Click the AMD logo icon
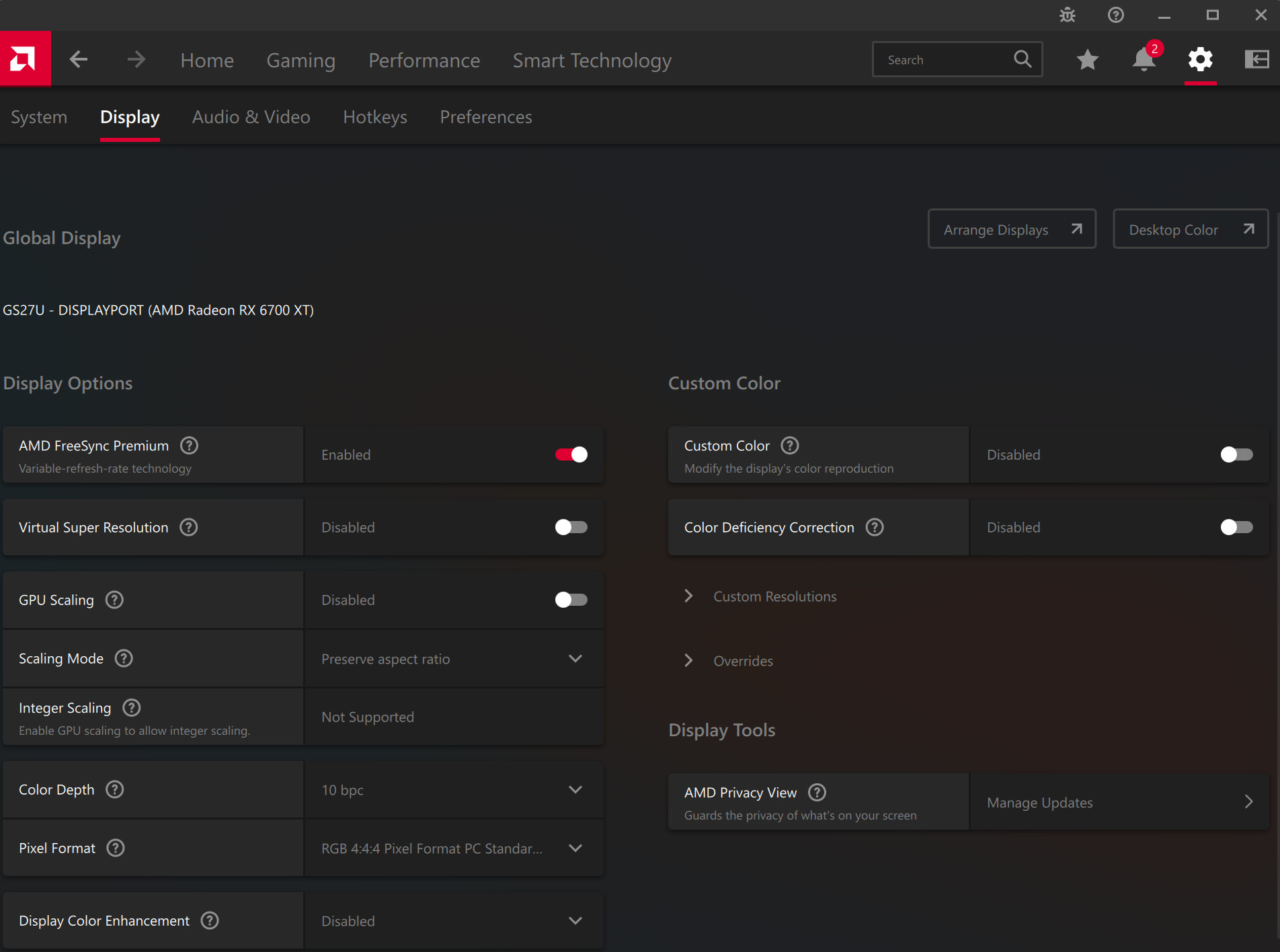Screen dimensions: 1280x952 pyautogui.click(x=25, y=59)
